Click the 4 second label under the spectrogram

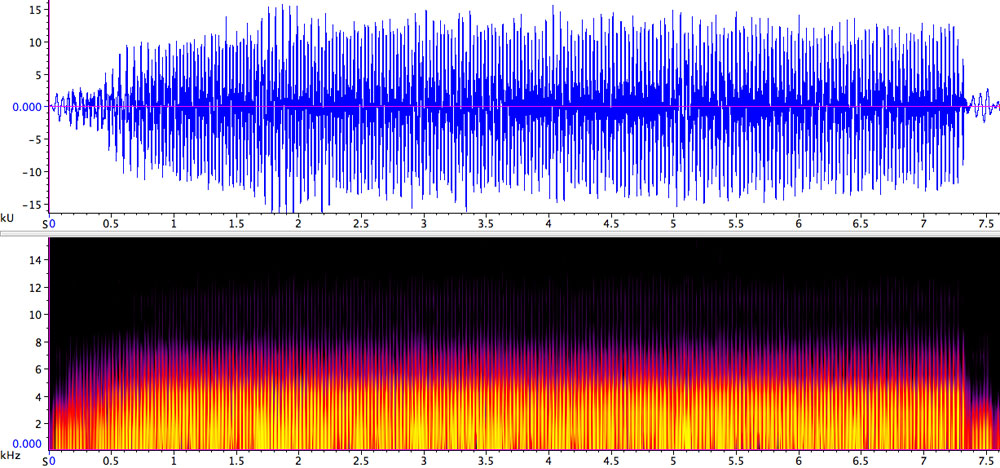tap(548, 460)
